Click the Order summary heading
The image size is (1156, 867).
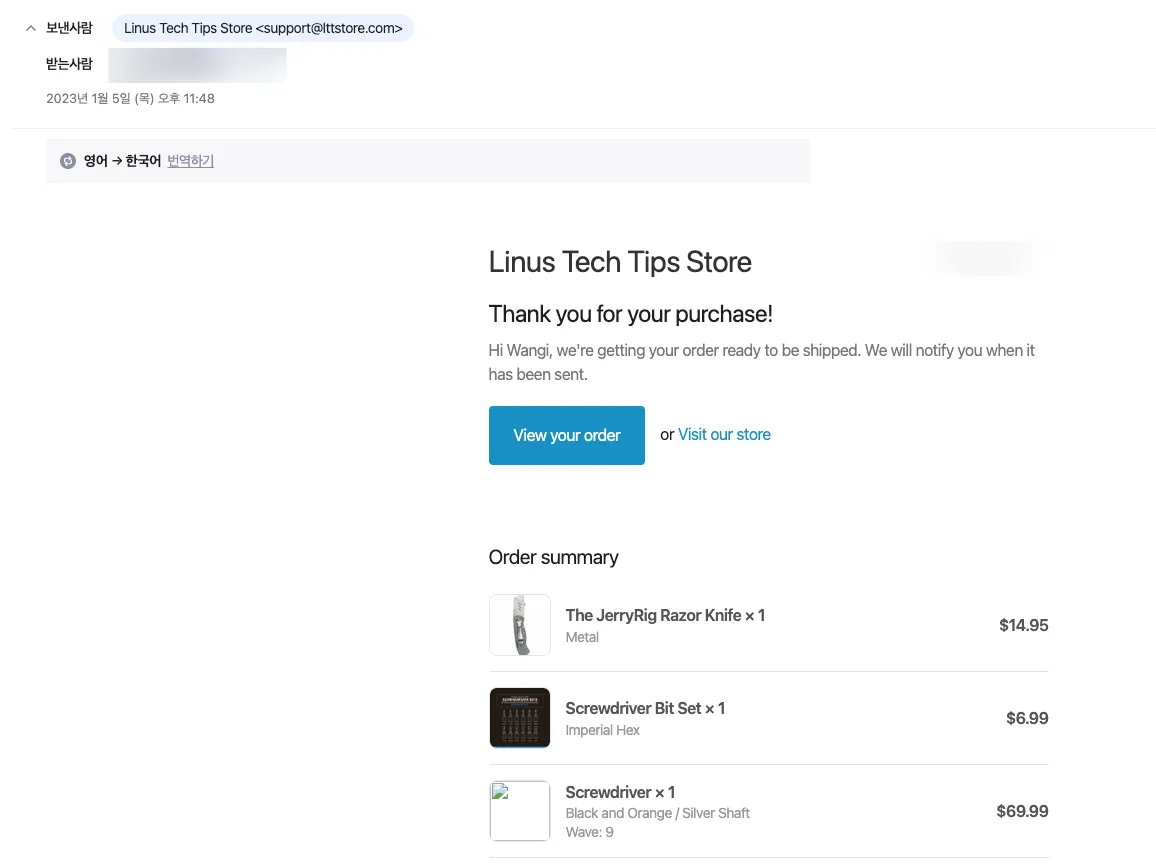point(553,557)
